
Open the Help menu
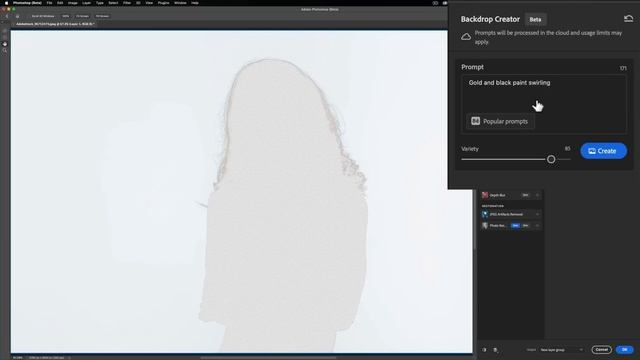point(195,3)
